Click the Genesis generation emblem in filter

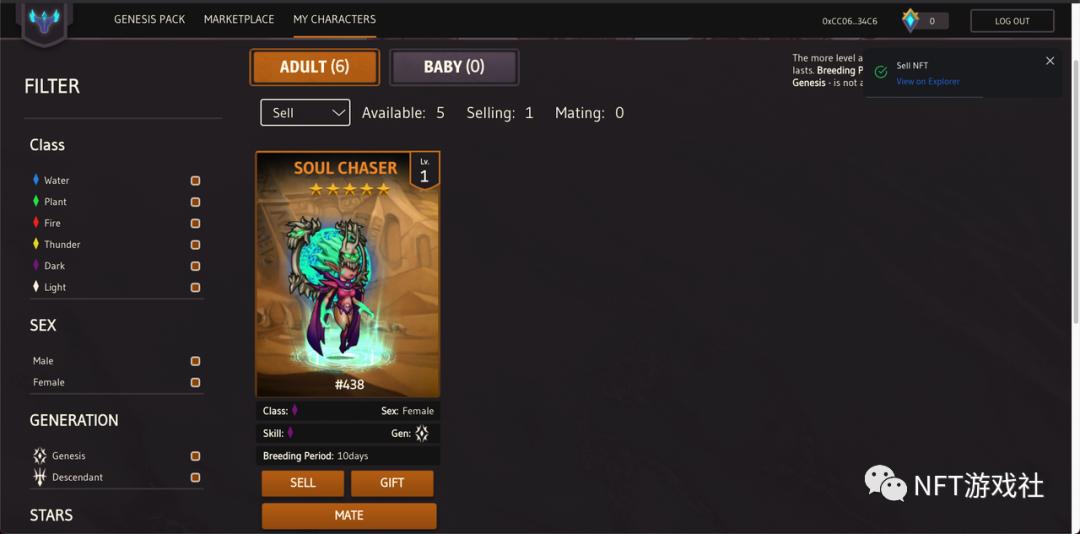(x=40, y=455)
